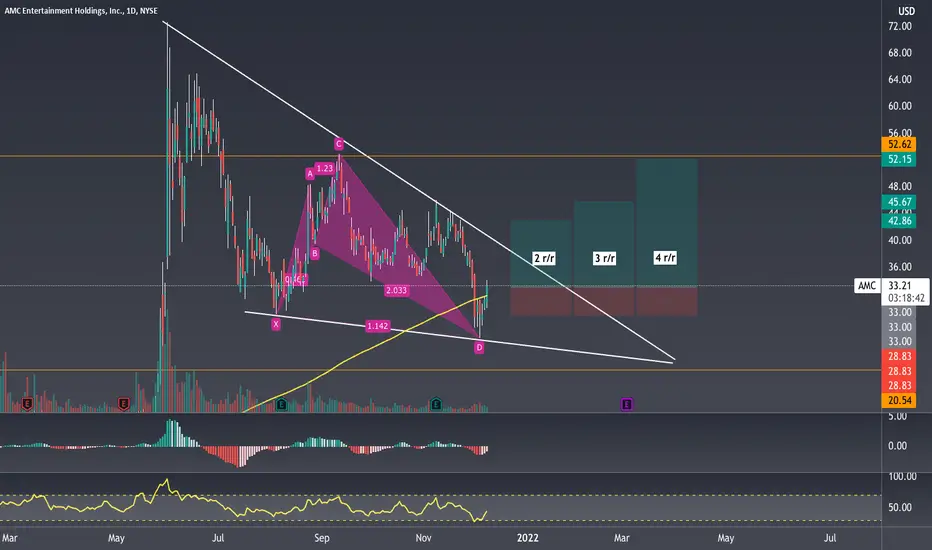
Task: Select the 2 r/r position box label
Action: [x=544, y=258]
